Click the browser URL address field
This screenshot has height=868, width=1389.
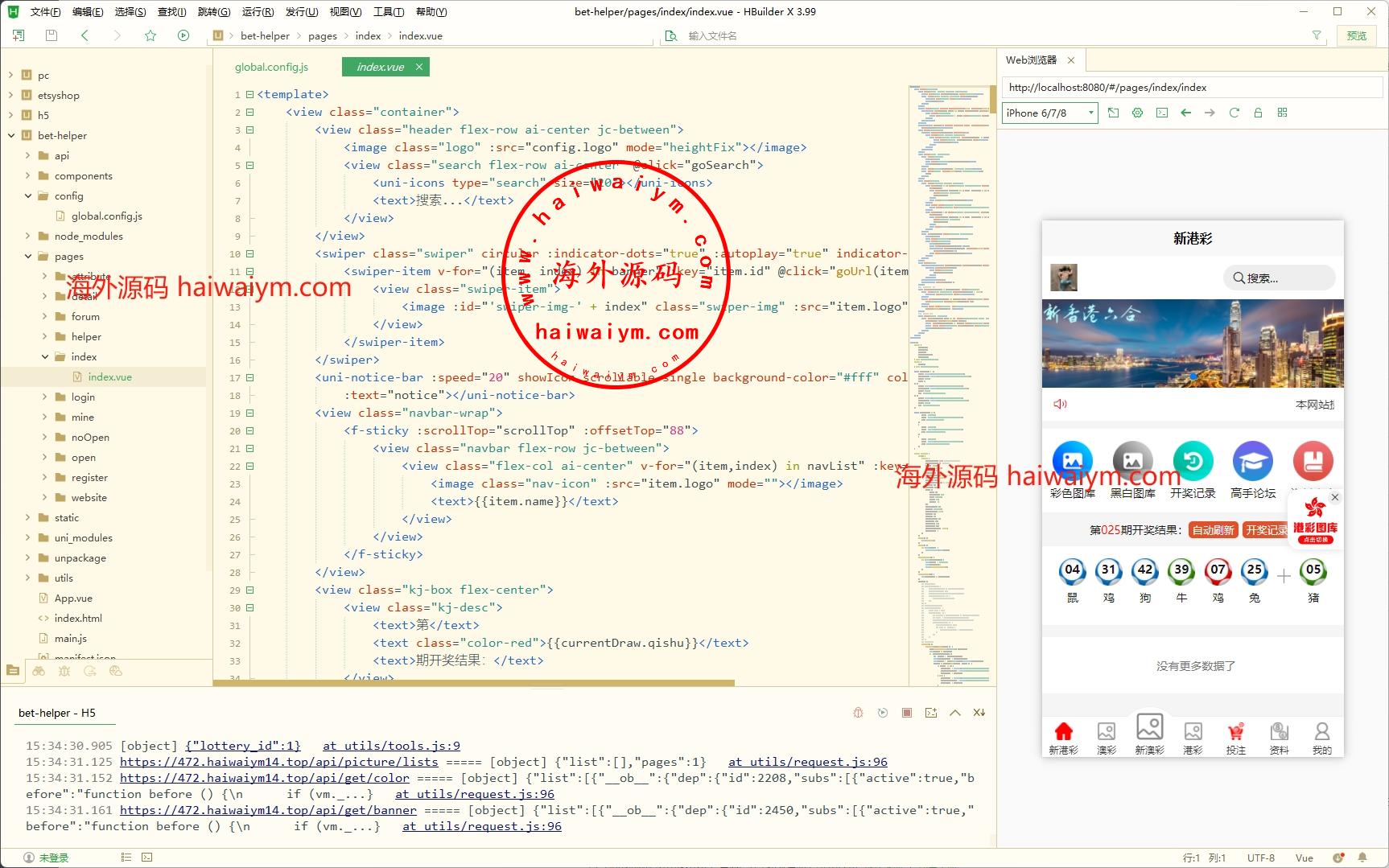(x=1191, y=88)
